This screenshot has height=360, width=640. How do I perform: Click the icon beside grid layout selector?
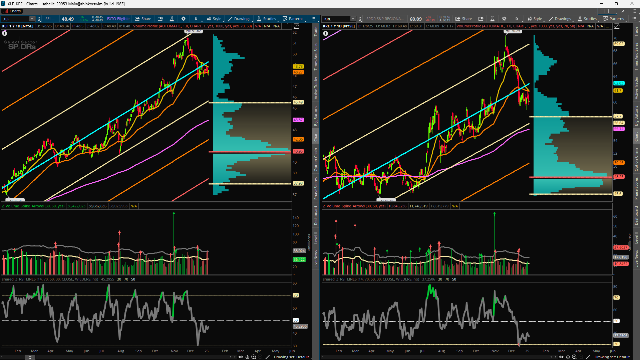pyautogui.click(x=623, y=11)
